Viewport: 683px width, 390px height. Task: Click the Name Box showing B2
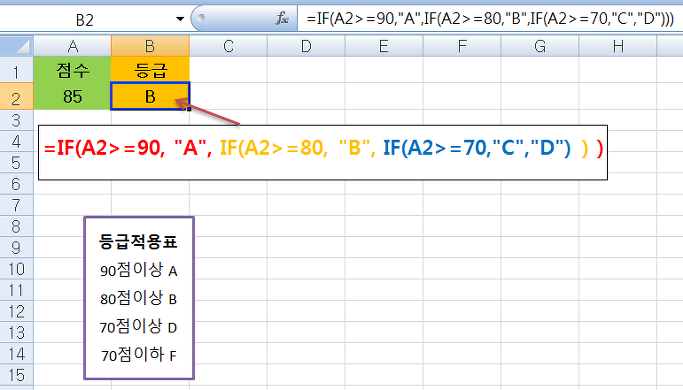coord(85,20)
